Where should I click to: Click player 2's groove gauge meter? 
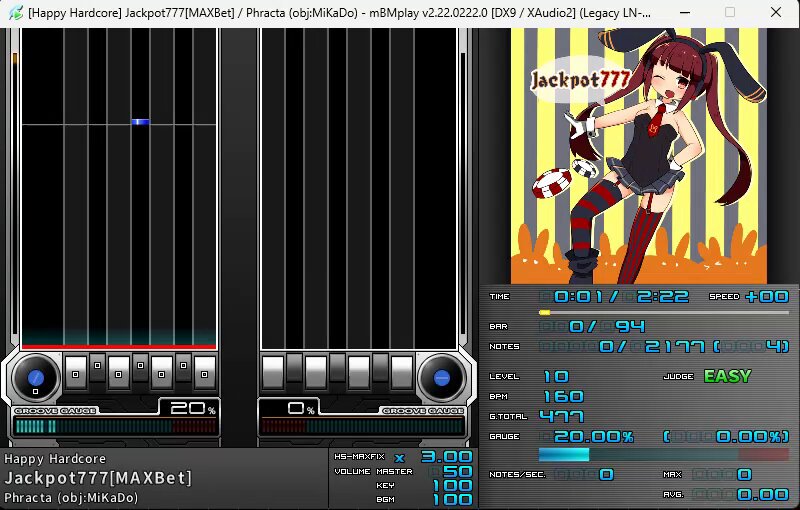(362, 426)
